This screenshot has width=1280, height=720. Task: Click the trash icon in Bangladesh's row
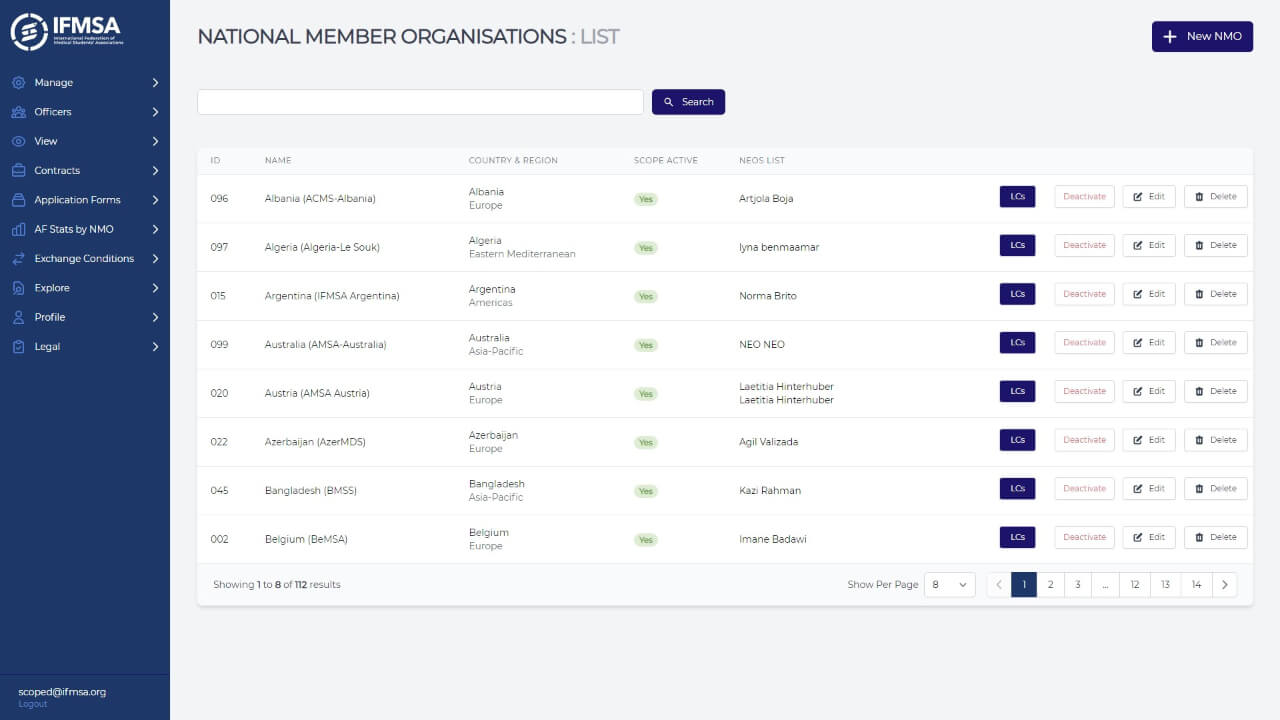coord(1200,489)
